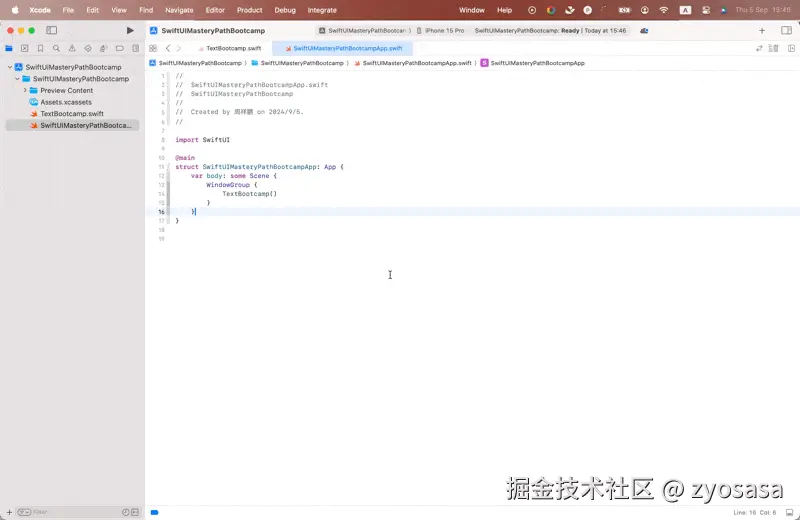Click the TextBootcamp() code line
Viewport: 800px width, 520px height.
pyautogui.click(x=249, y=194)
